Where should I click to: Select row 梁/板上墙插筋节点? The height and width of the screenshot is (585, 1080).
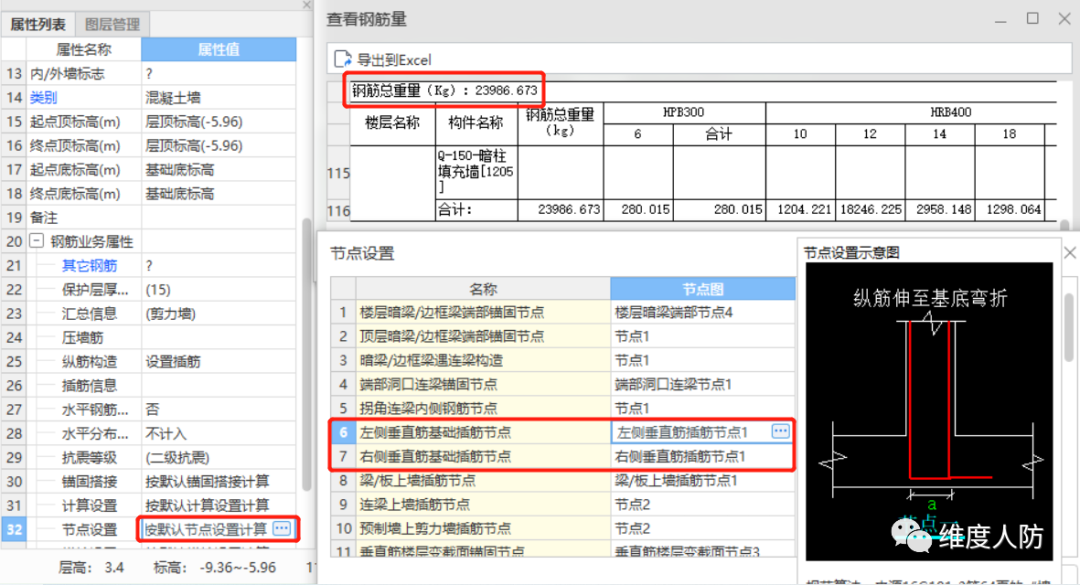pyautogui.click(x=562, y=480)
